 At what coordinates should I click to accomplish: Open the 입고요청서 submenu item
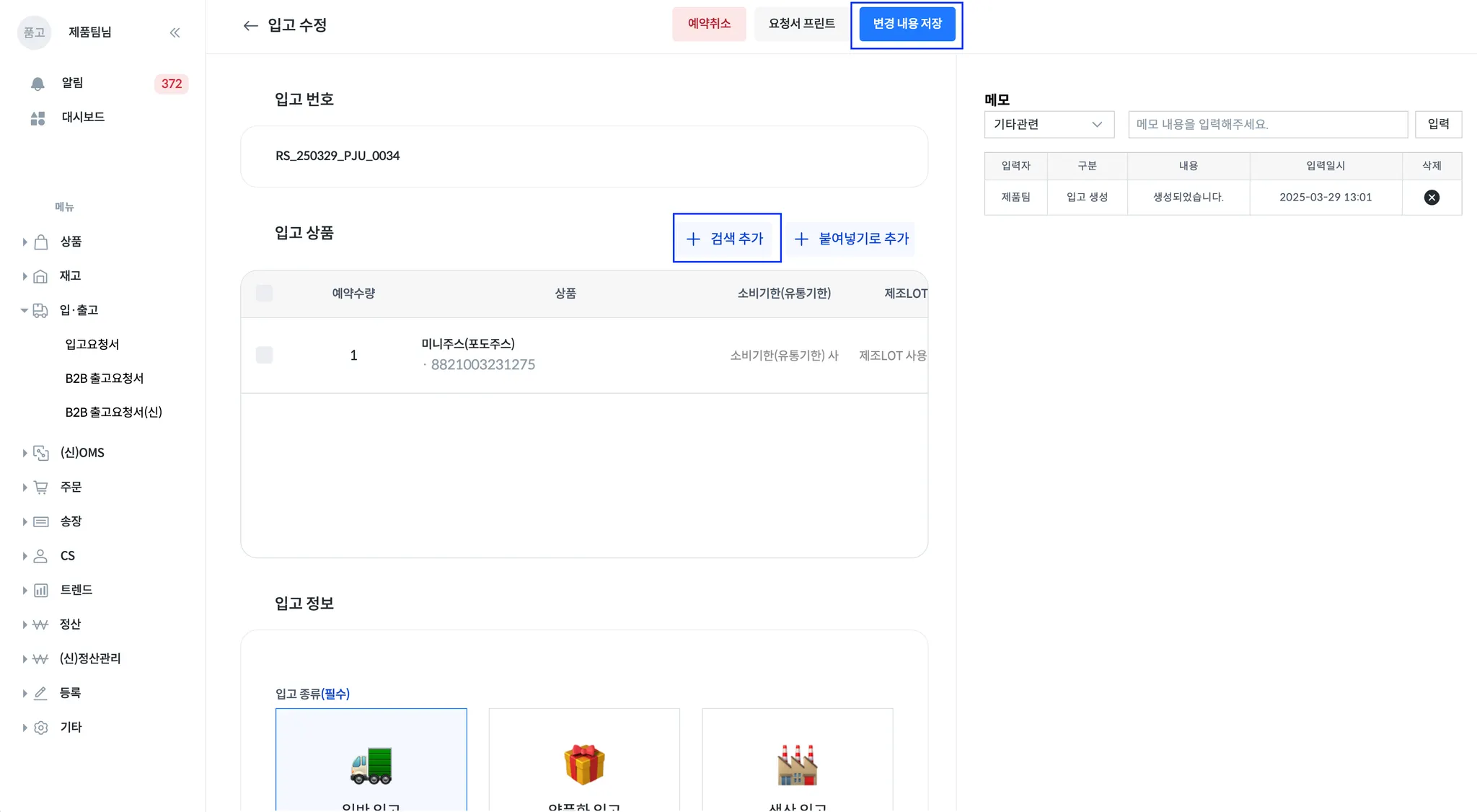(x=92, y=345)
